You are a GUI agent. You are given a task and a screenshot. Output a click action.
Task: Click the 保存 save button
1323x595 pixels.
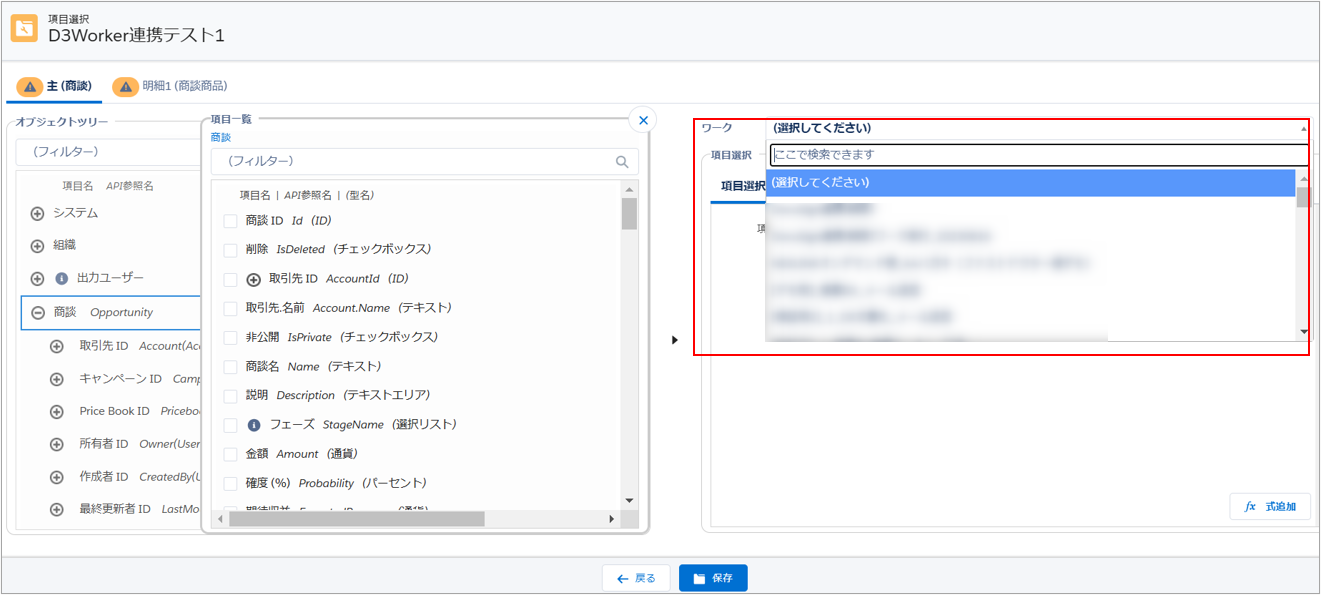712,578
